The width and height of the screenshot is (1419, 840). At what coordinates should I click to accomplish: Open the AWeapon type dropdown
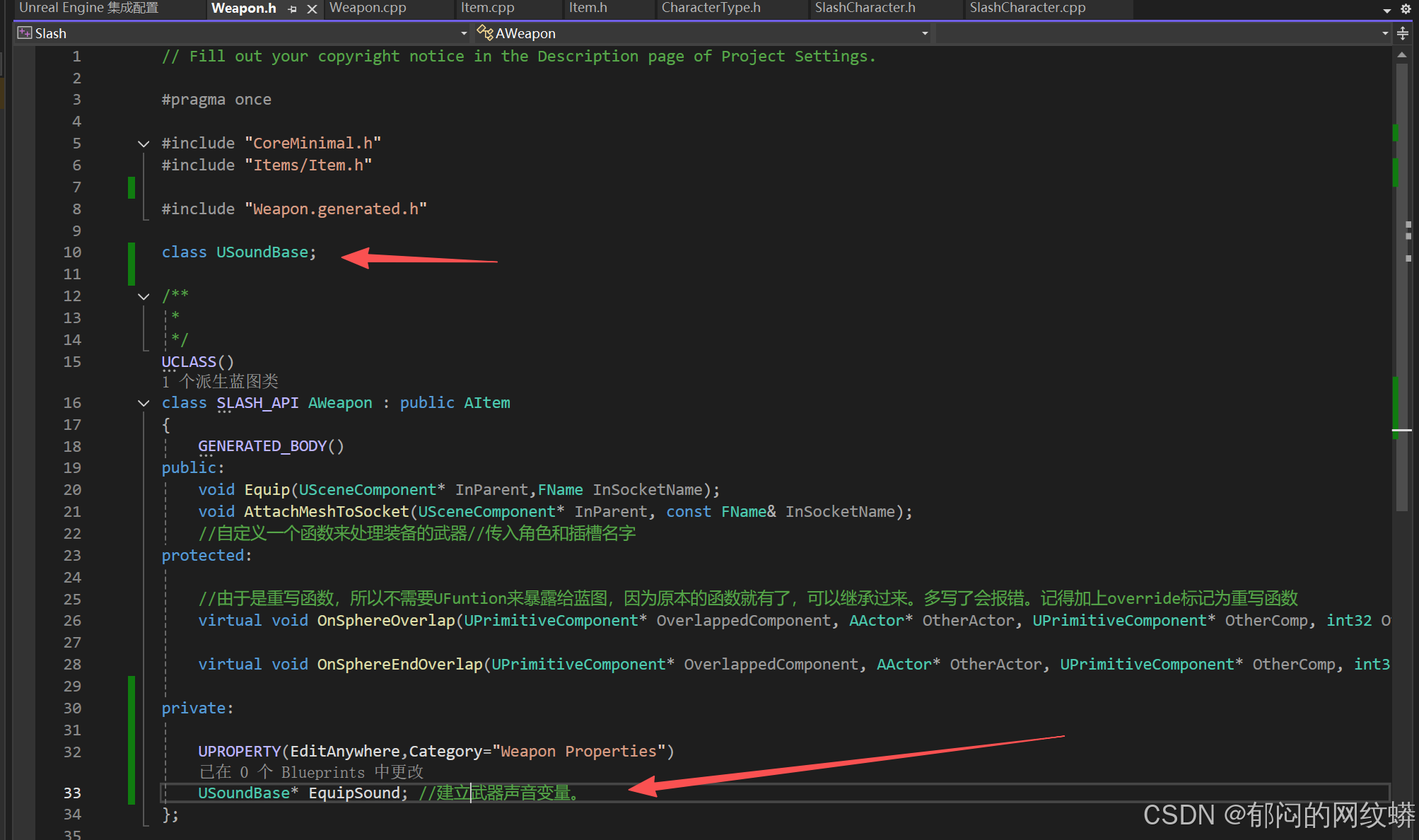point(925,33)
